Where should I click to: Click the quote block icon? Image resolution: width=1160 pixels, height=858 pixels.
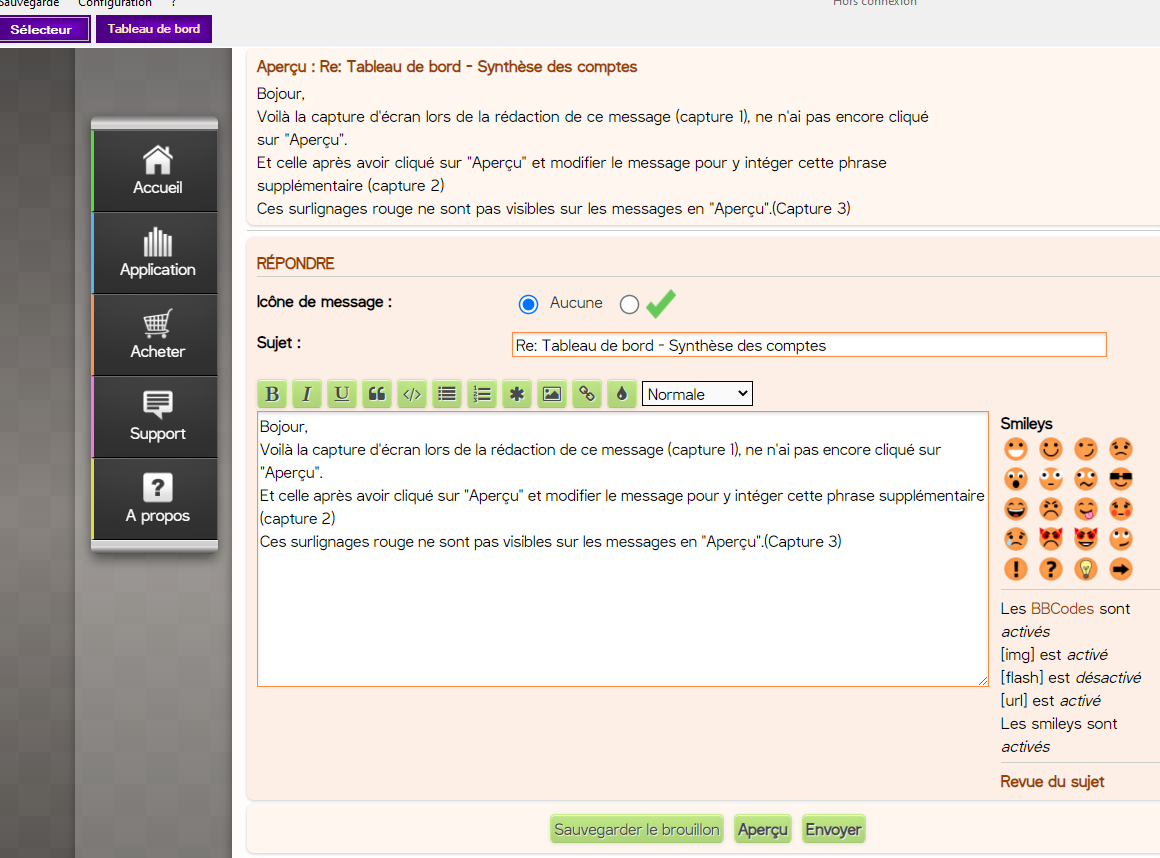tap(376, 394)
